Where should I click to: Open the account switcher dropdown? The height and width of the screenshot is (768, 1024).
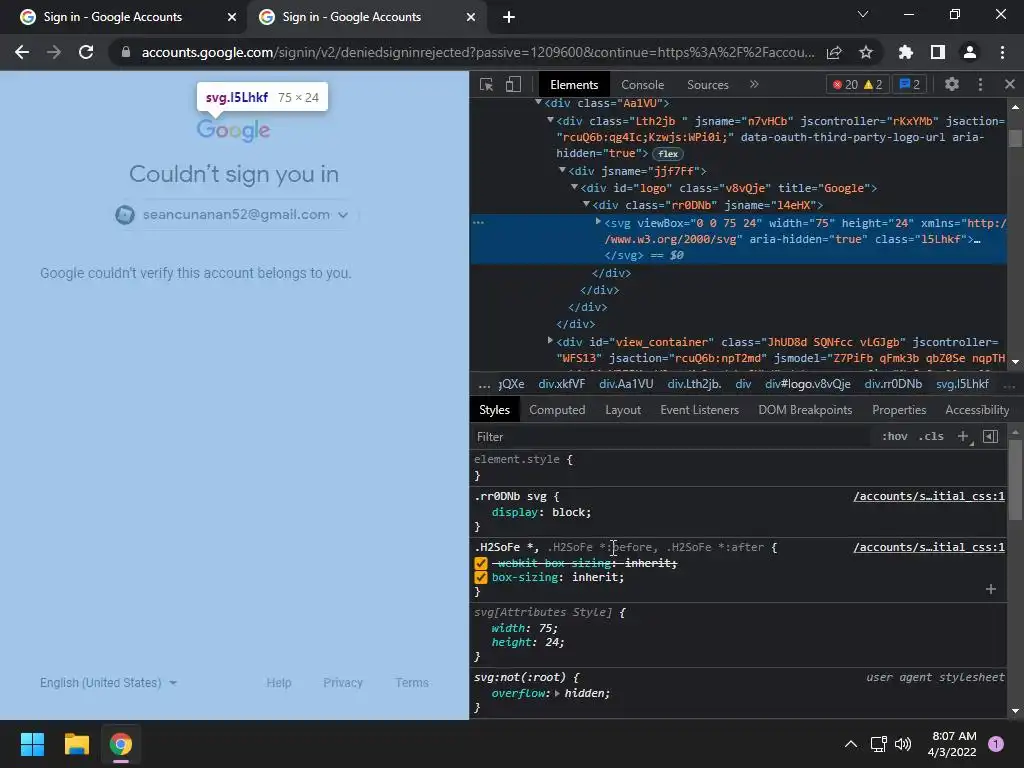[x=232, y=214]
